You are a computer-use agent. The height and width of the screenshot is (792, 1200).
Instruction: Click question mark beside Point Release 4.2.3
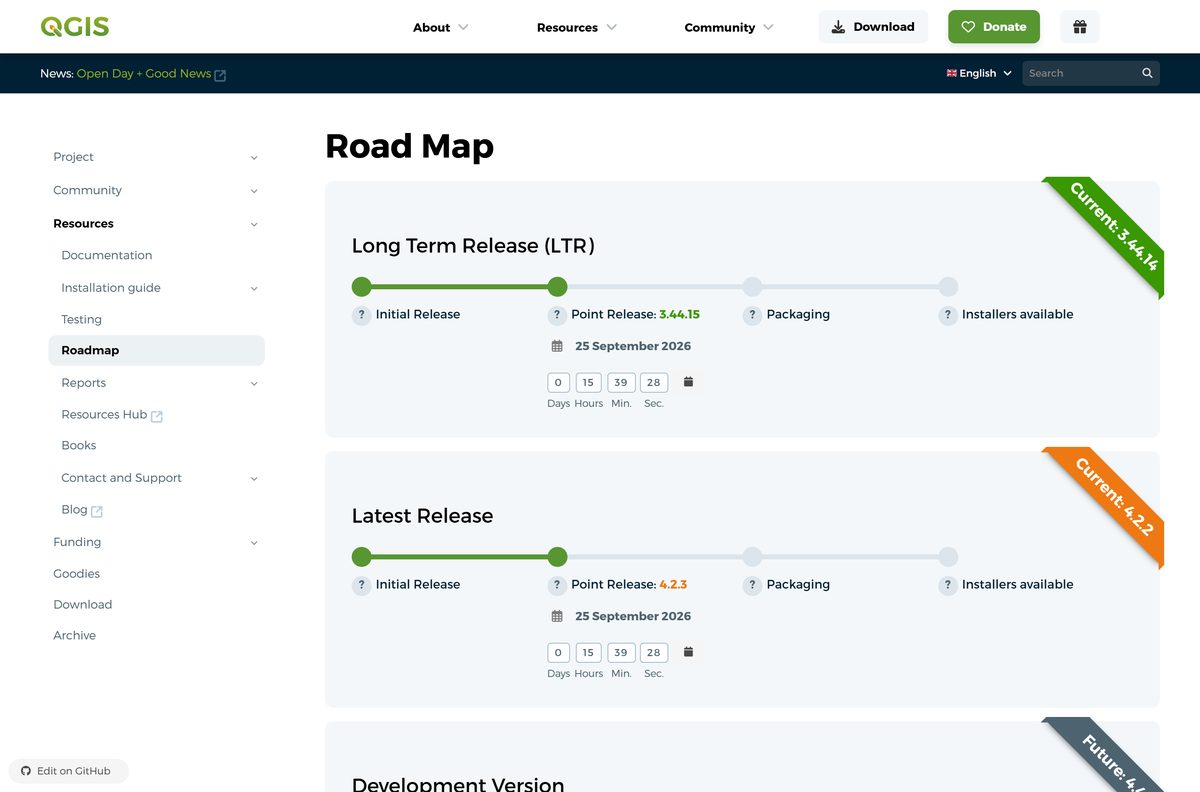click(x=557, y=585)
